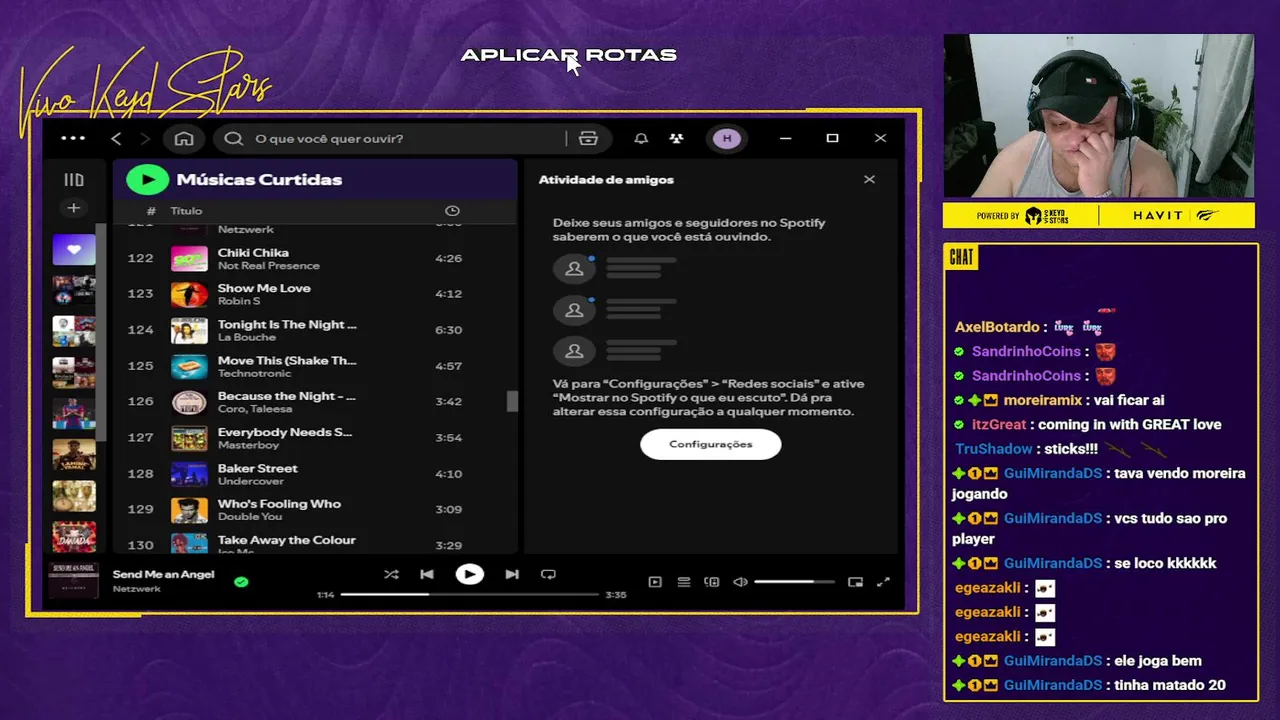This screenshot has width=1280, height=720.
Task: Create a playlist with plus icon
Action: pos(73,208)
